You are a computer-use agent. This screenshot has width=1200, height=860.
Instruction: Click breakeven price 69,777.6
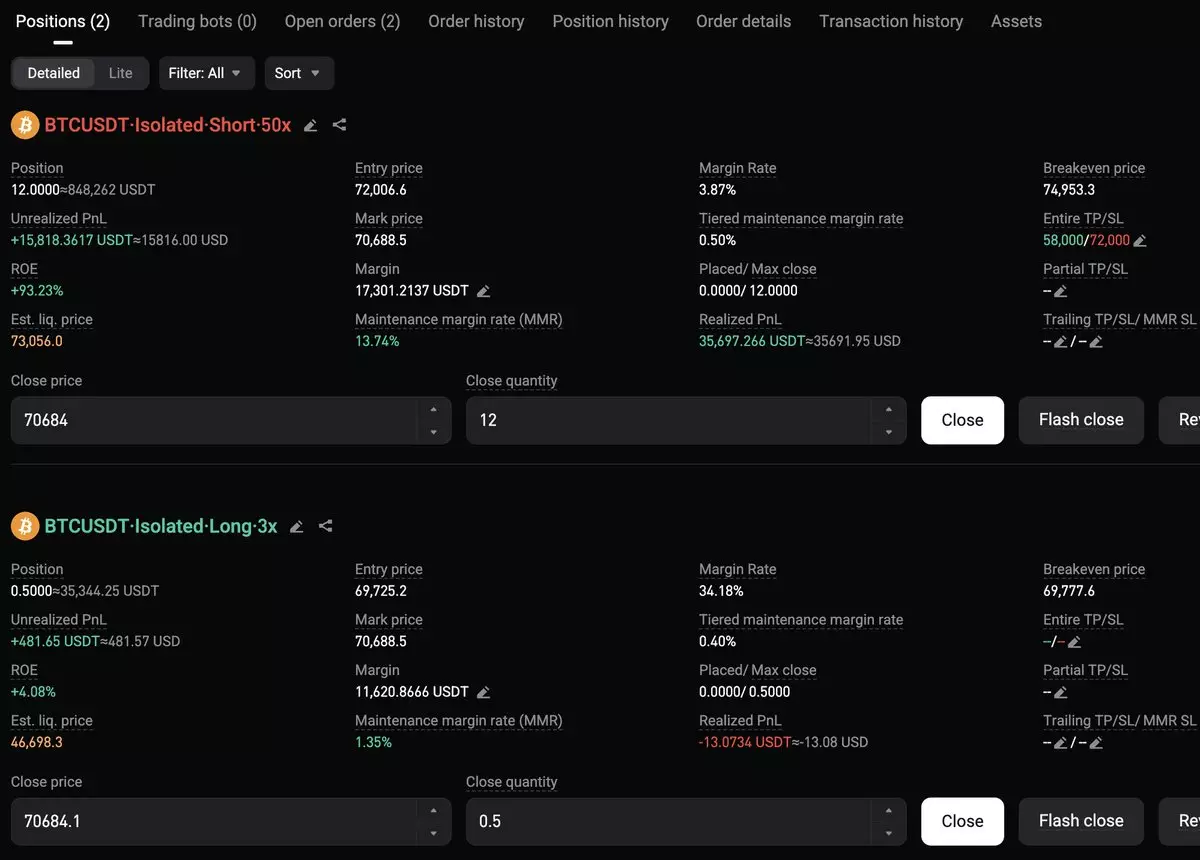[x=1069, y=590]
